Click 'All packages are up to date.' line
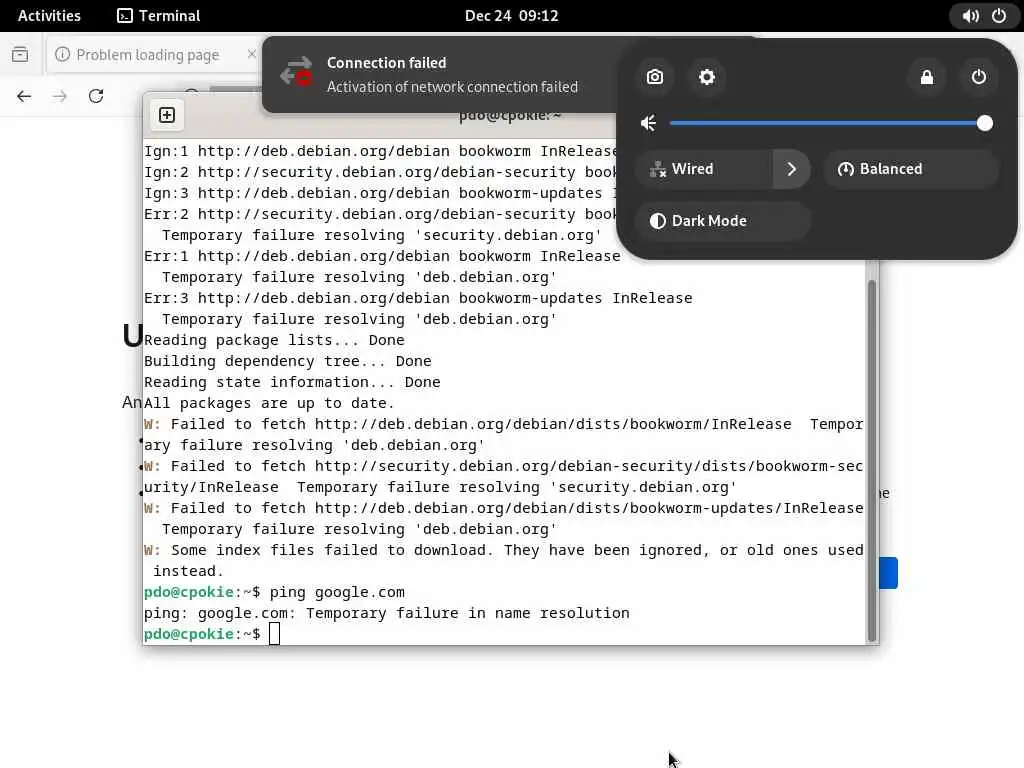The image size is (1024, 768). click(269, 403)
